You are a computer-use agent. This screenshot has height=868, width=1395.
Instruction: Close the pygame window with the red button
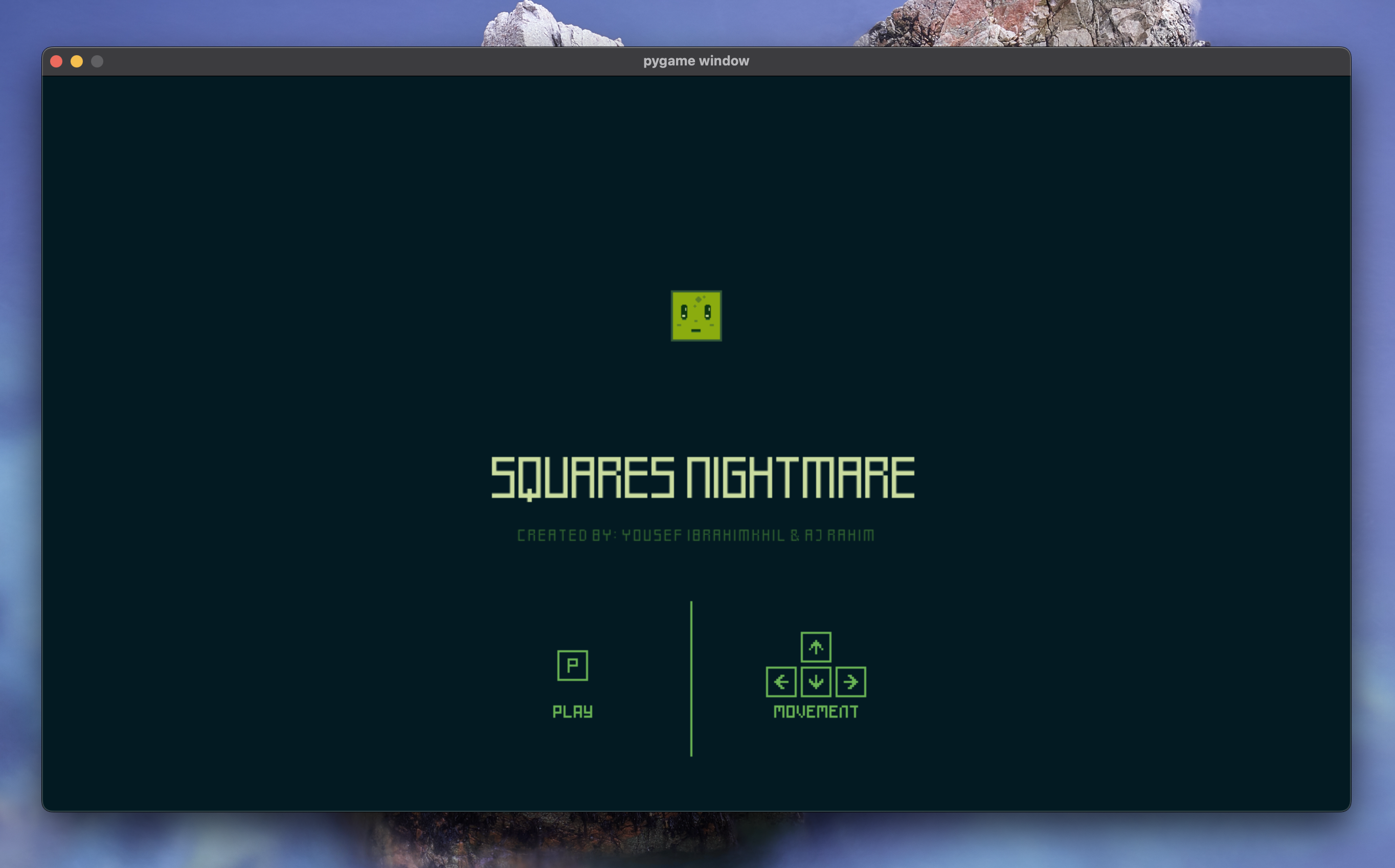point(56,61)
